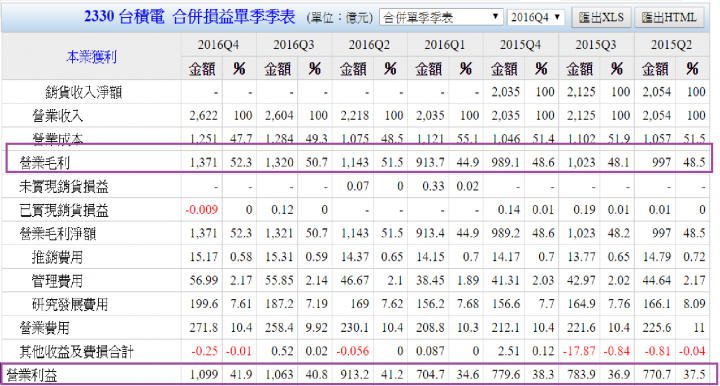The width and height of the screenshot is (720, 386).
Task: Click the 其他收益及費損合計 row label
Action: tap(76, 352)
